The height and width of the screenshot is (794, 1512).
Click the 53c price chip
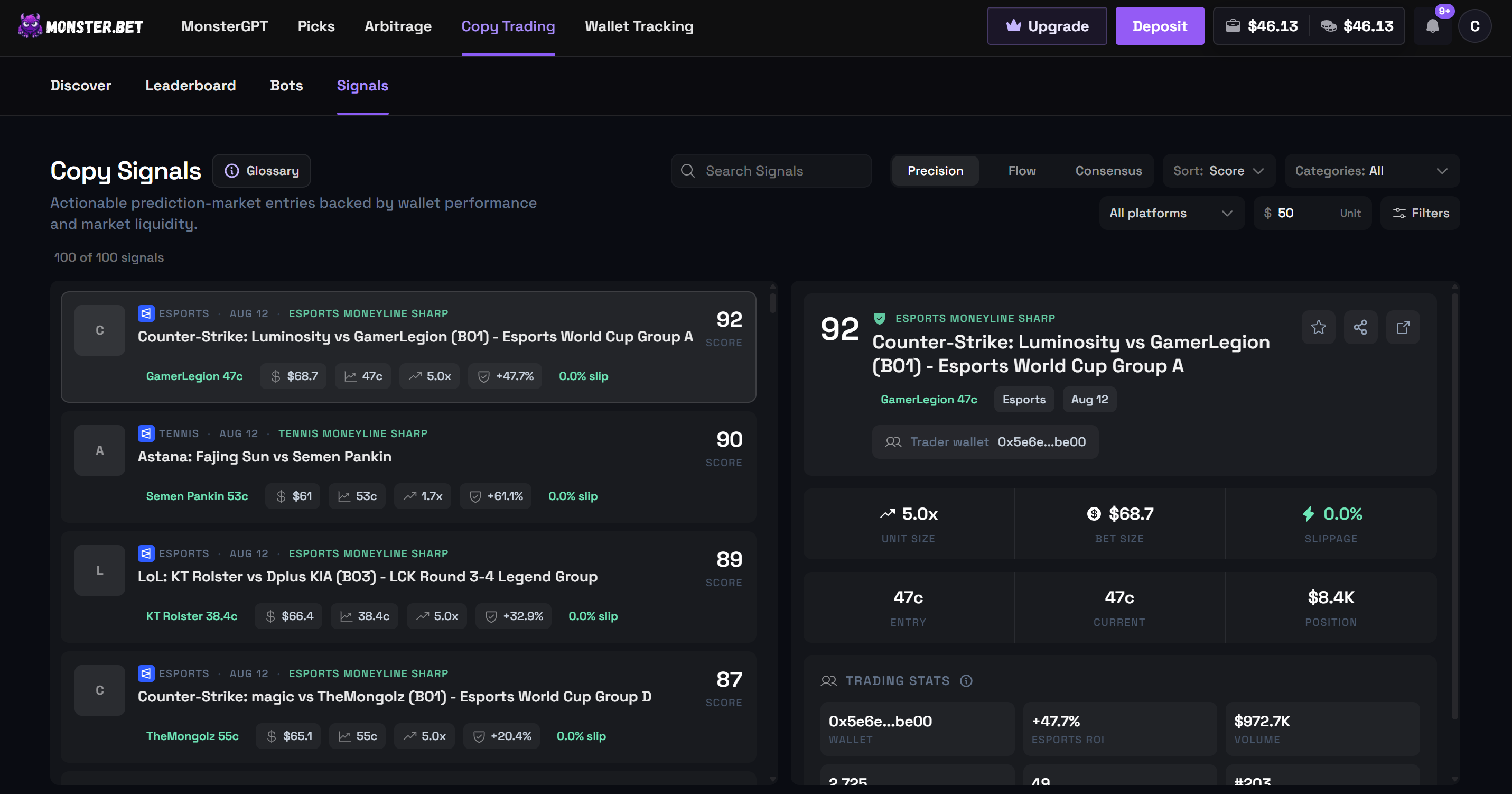coord(357,496)
